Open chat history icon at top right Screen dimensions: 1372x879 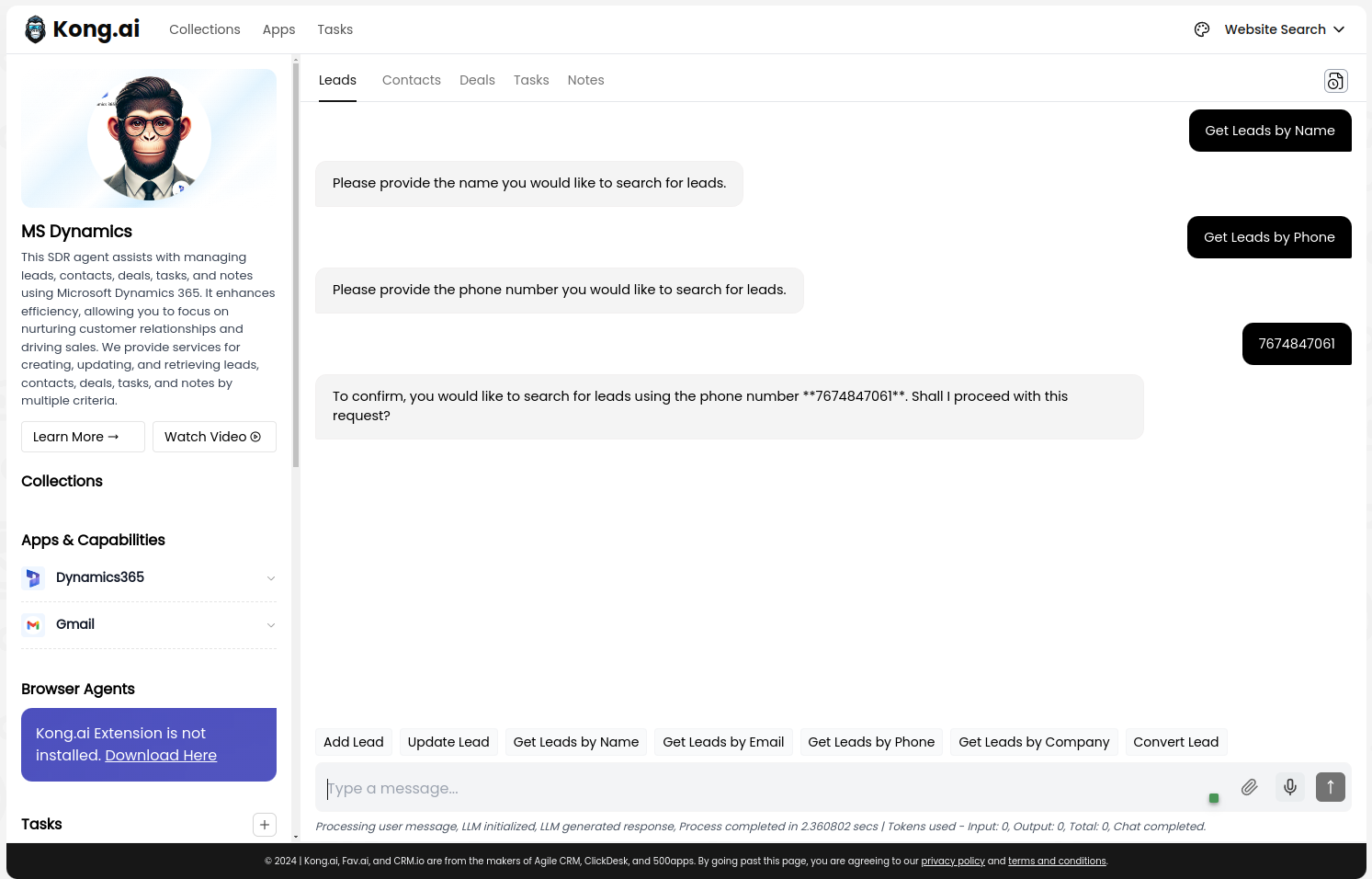click(x=1335, y=81)
